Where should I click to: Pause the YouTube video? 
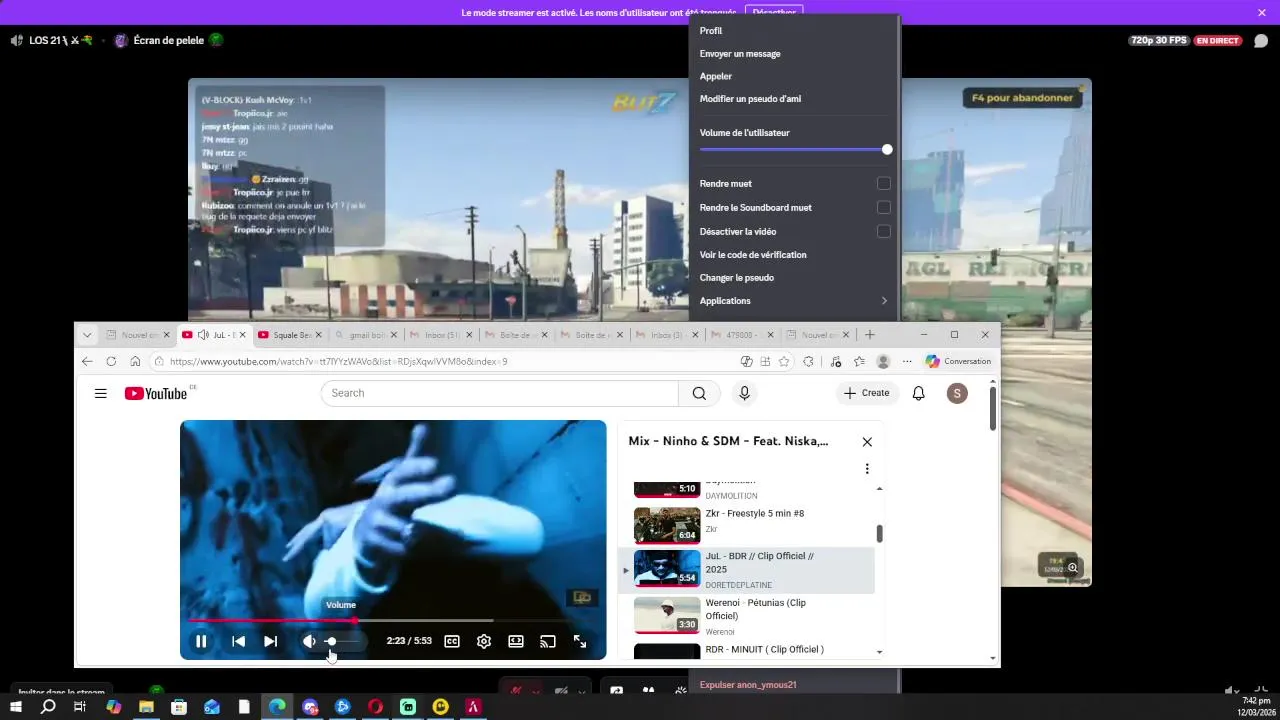tap(201, 642)
